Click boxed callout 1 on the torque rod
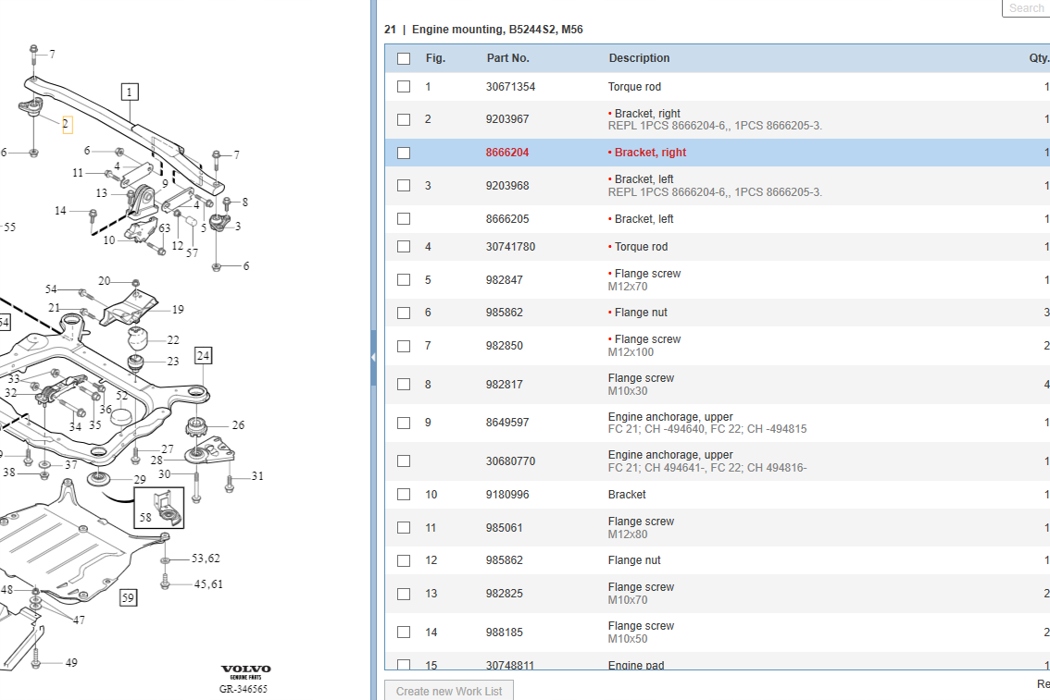 [130, 92]
